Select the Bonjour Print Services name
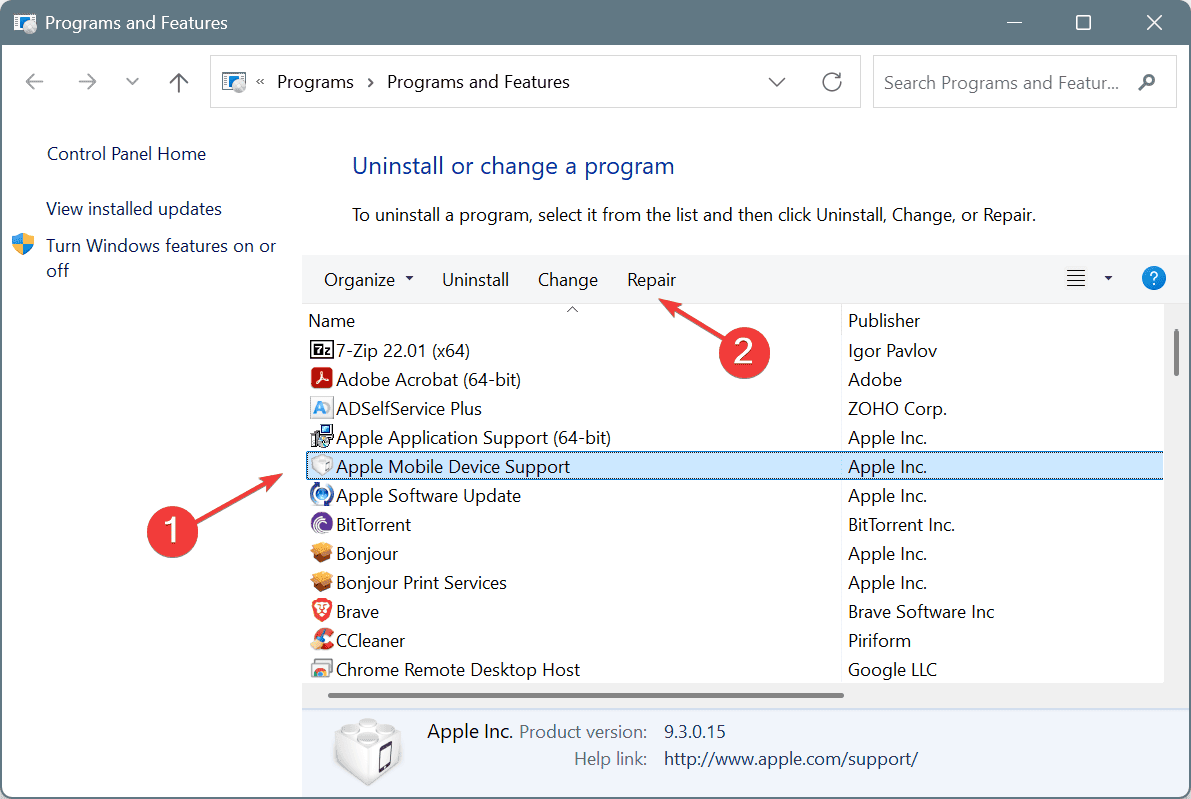1191x799 pixels. coord(421,583)
